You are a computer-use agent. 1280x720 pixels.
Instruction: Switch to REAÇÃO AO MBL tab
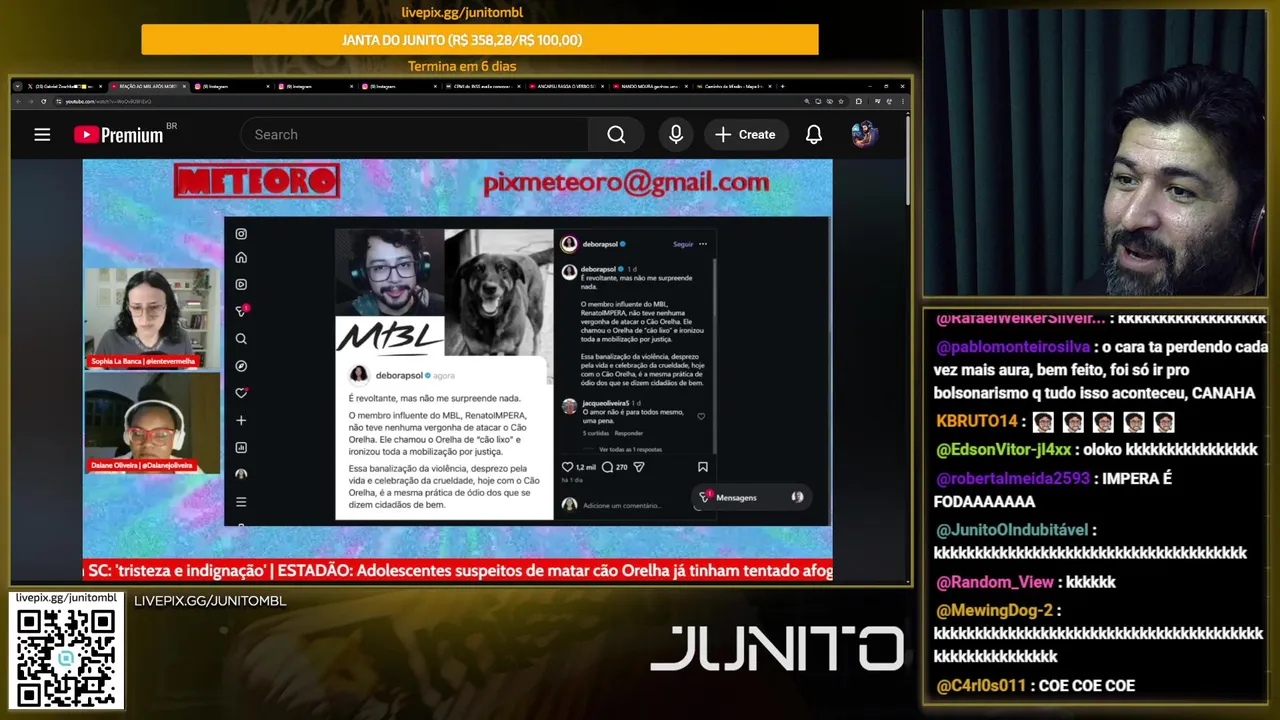pyautogui.click(x=147, y=86)
